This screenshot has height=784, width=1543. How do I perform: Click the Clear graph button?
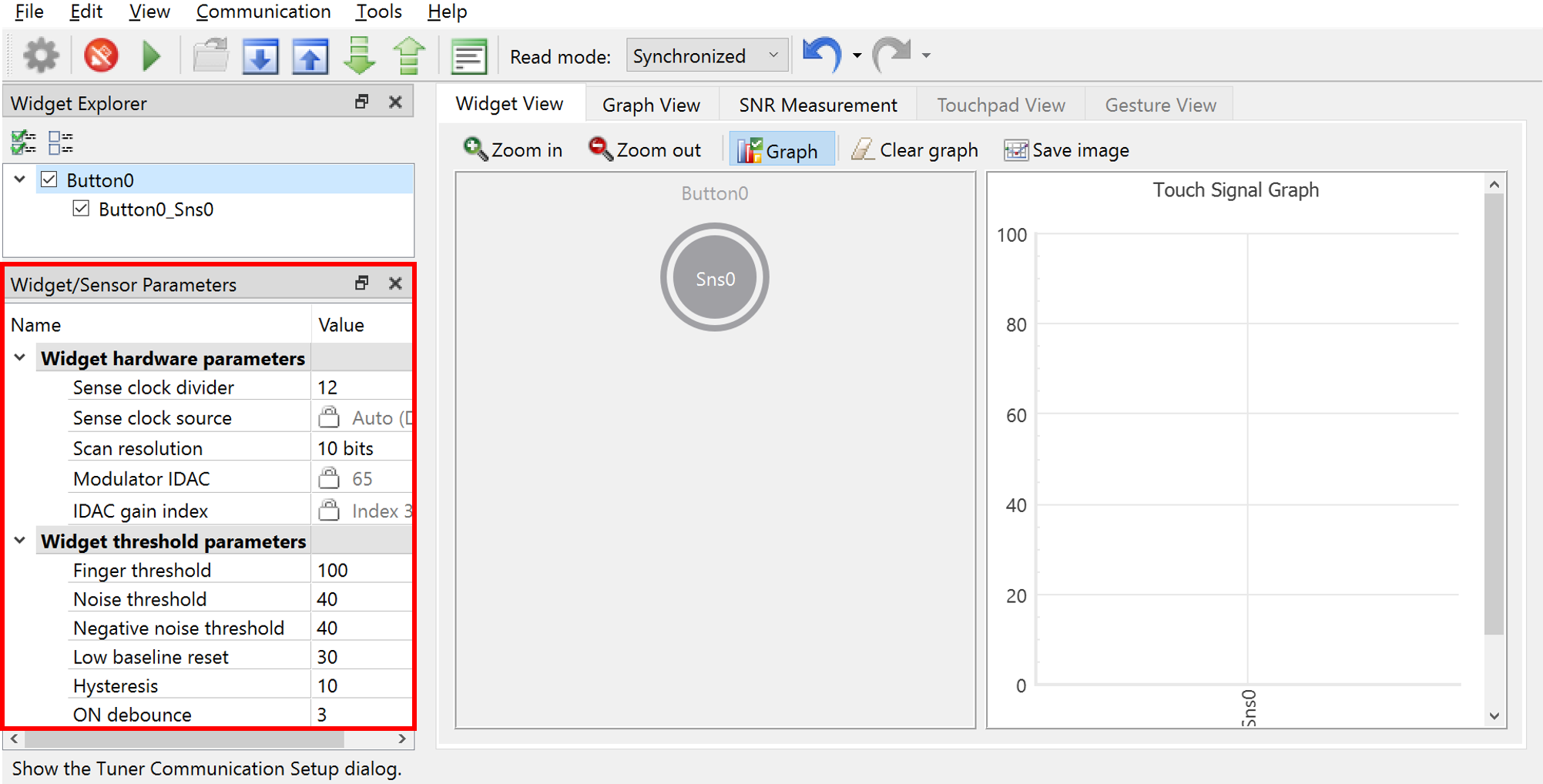(x=914, y=149)
